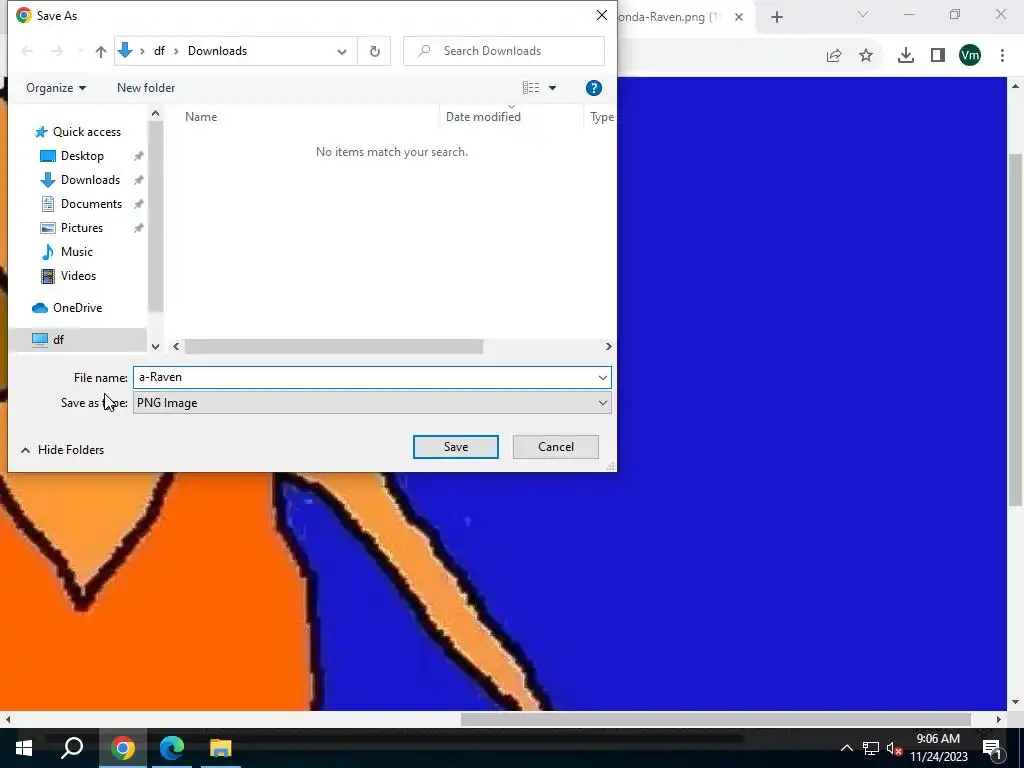Cancel the Save As dialog
Image resolution: width=1024 pixels, height=768 pixels.
pyautogui.click(x=556, y=447)
